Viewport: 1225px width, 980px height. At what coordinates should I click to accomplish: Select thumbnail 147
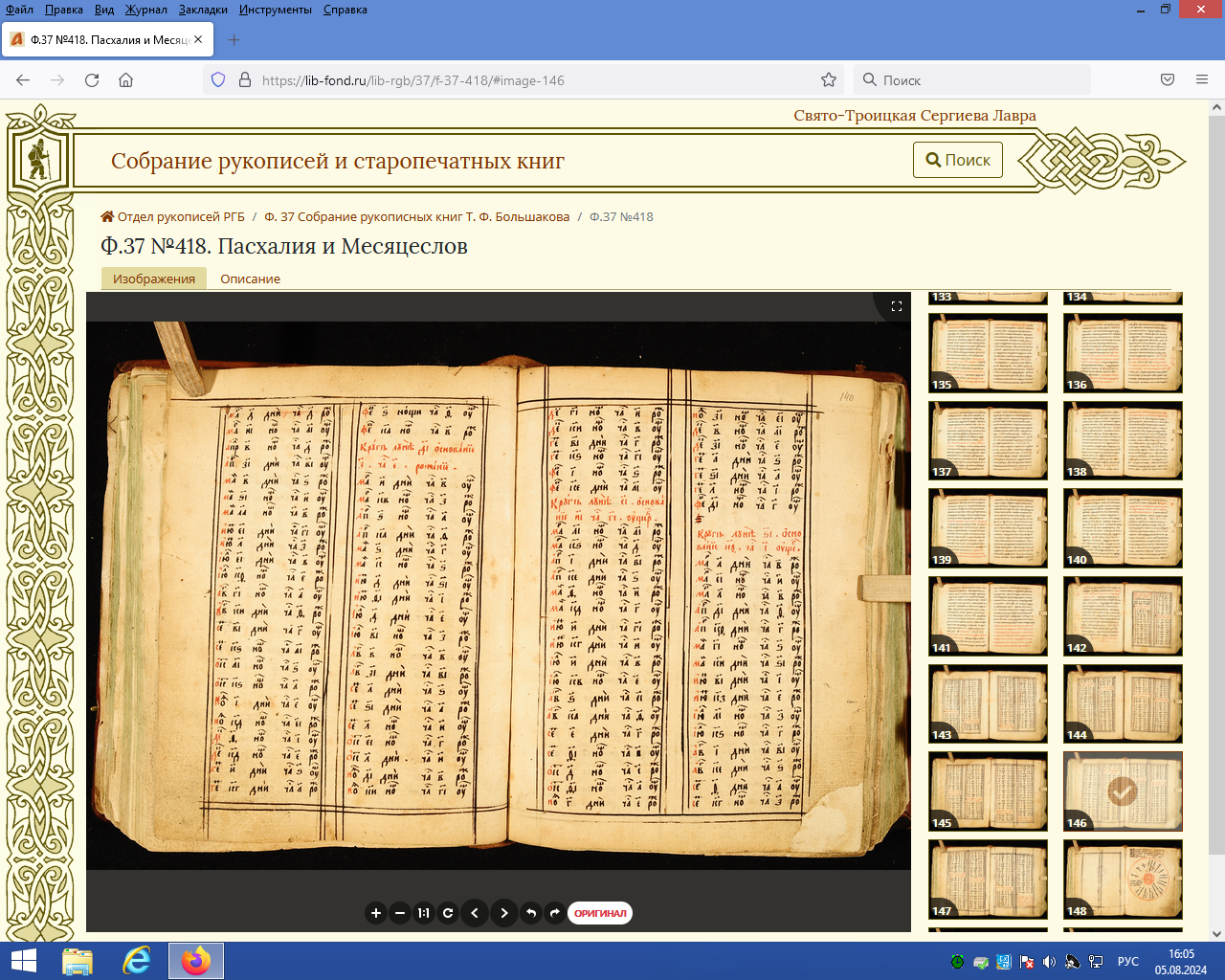pos(988,879)
